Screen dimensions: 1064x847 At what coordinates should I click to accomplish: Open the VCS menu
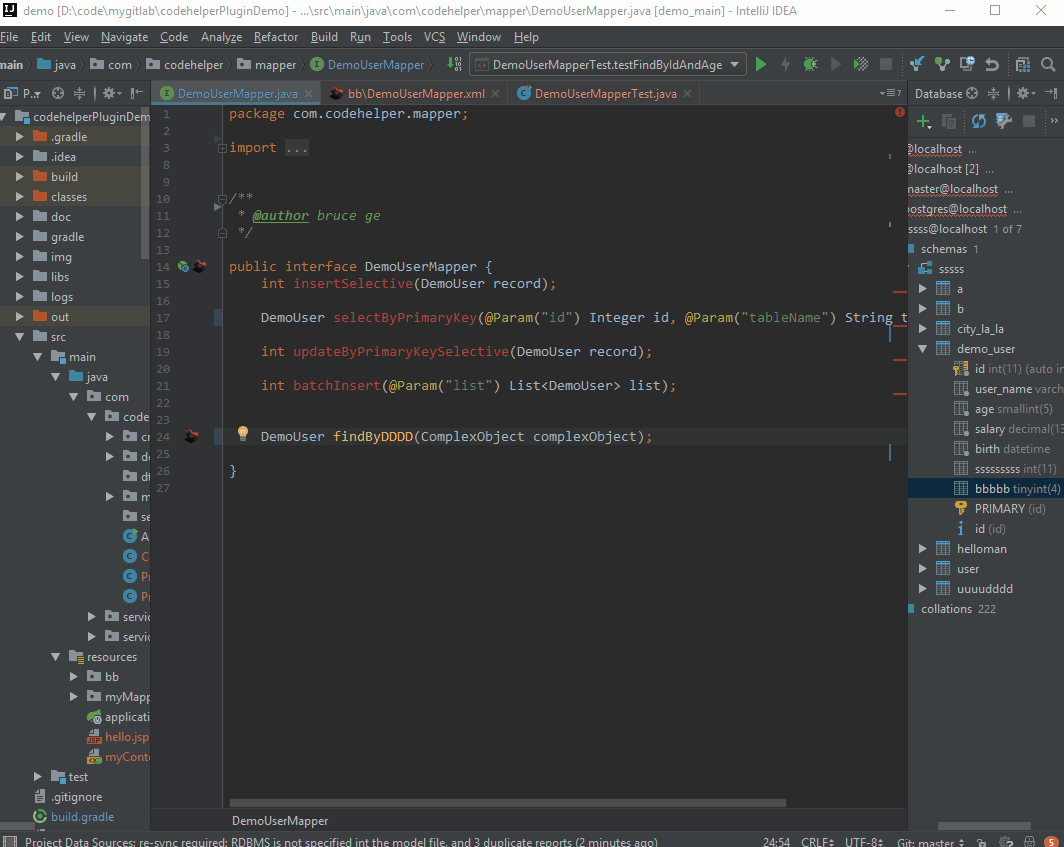[x=434, y=37]
